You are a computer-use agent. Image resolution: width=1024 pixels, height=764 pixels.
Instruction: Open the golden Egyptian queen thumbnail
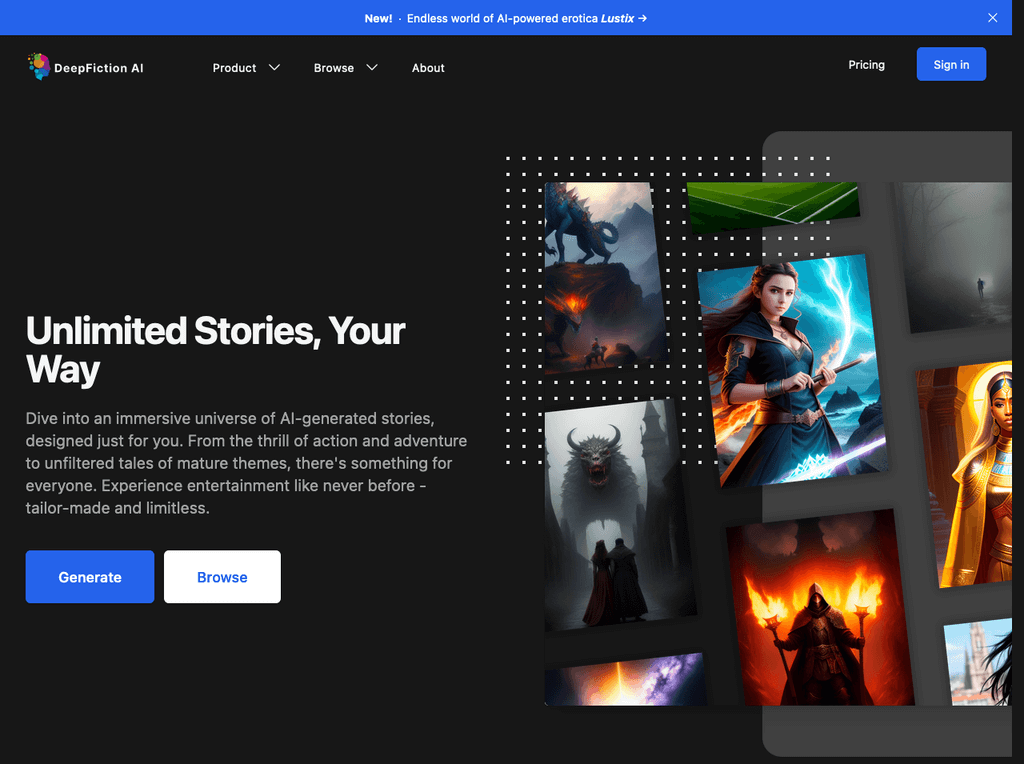pyautogui.click(x=965, y=475)
